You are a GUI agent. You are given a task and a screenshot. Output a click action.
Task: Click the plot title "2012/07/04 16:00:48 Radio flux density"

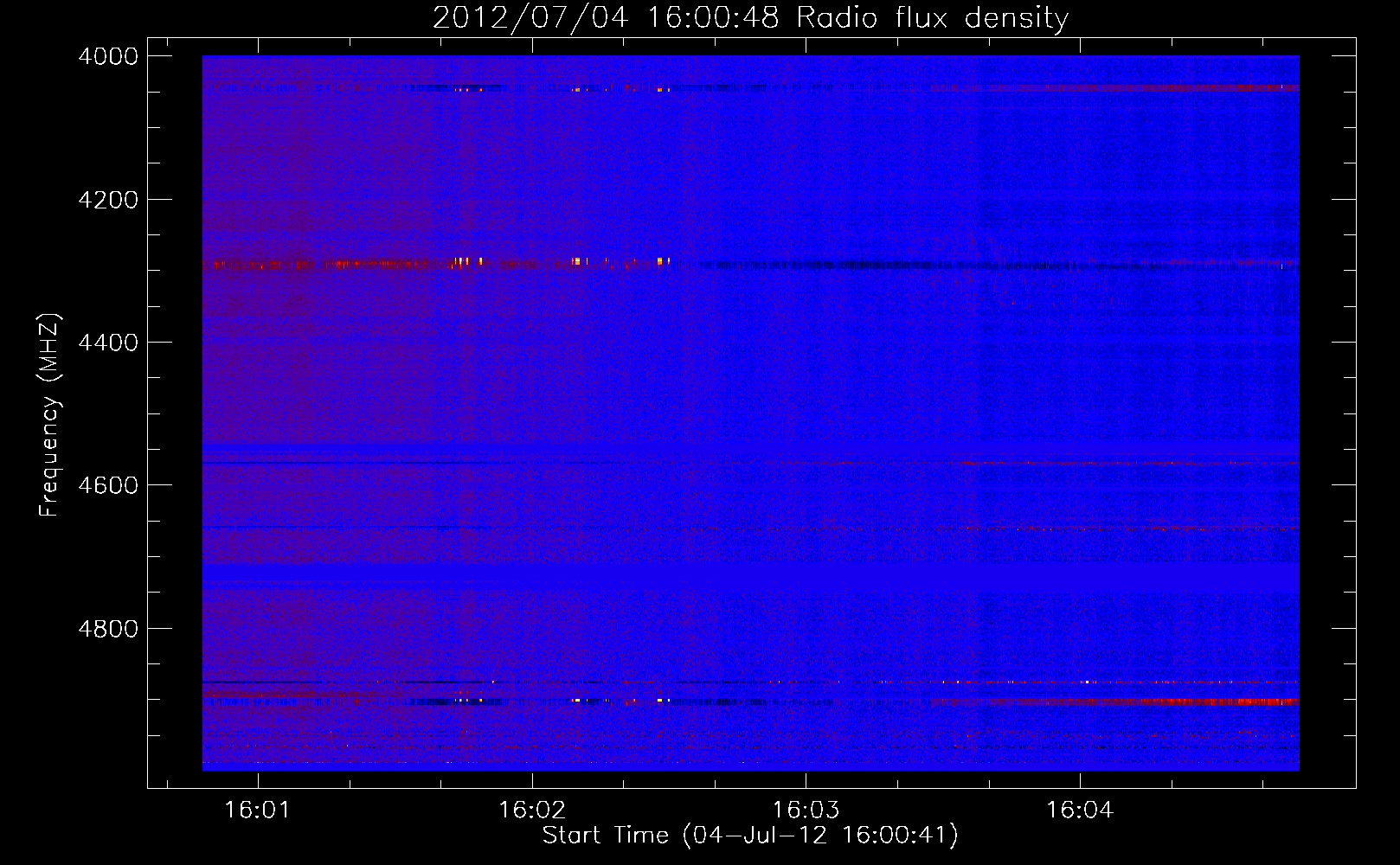coord(750,18)
